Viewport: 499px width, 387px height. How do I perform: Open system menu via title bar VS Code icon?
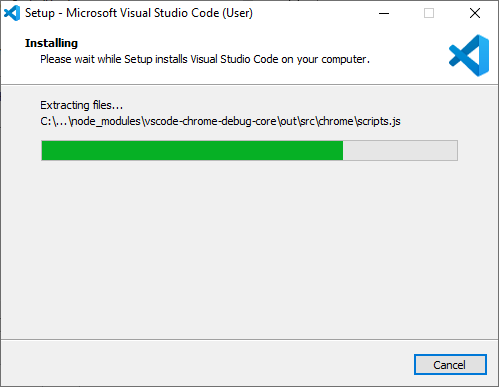(12, 13)
